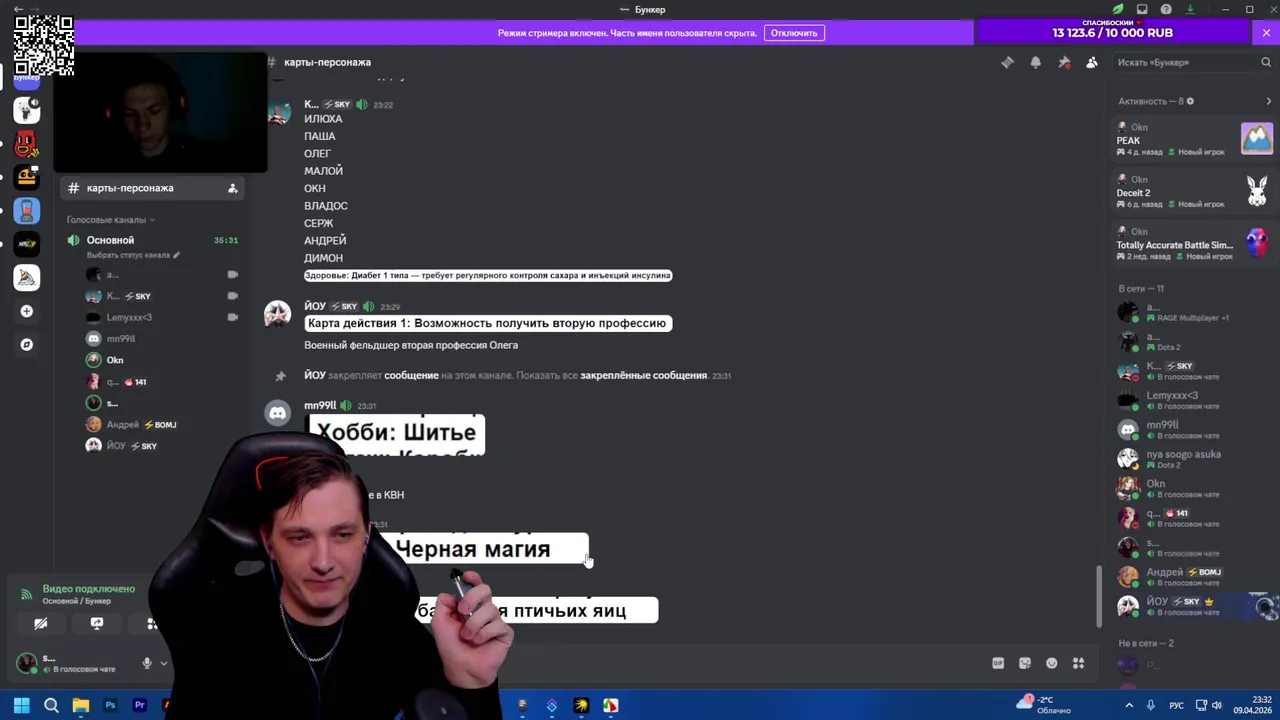1280x720 pixels.
Task: Open the Threads icon in channel header
Action: [1007, 62]
